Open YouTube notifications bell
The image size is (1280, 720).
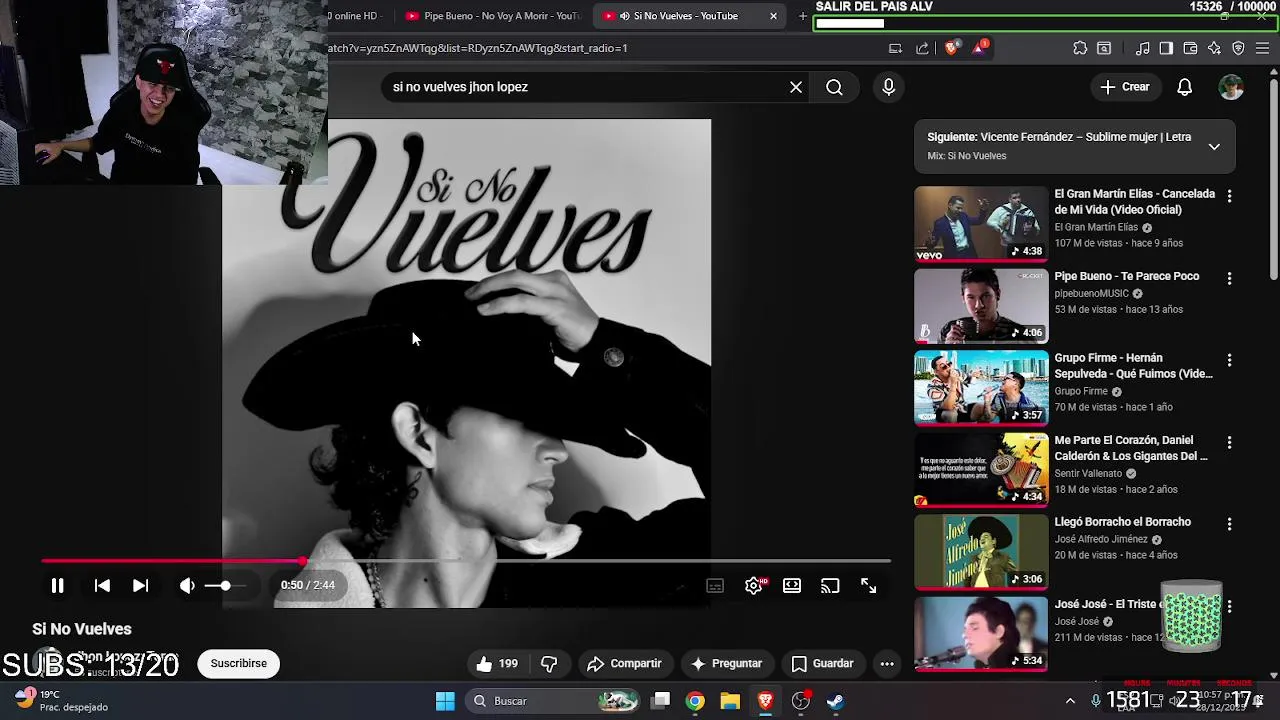coord(1184,87)
